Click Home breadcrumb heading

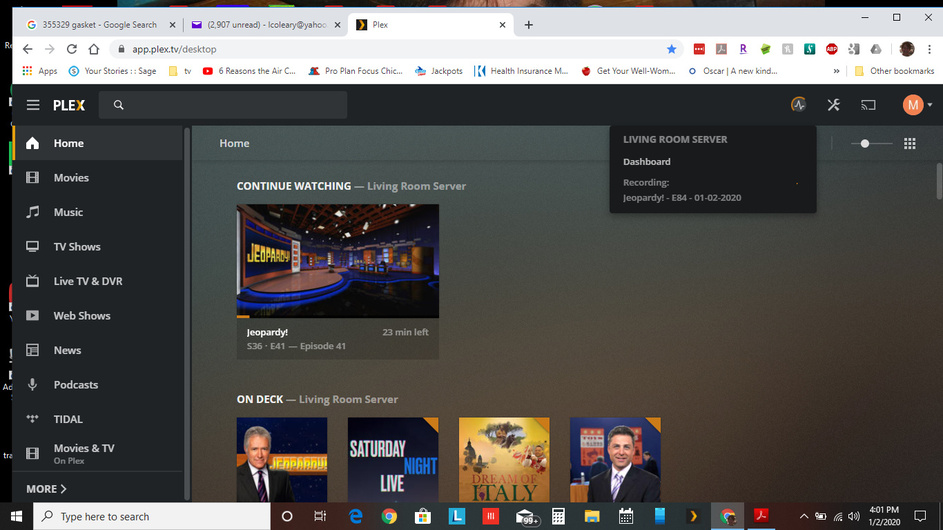click(234, 143)
